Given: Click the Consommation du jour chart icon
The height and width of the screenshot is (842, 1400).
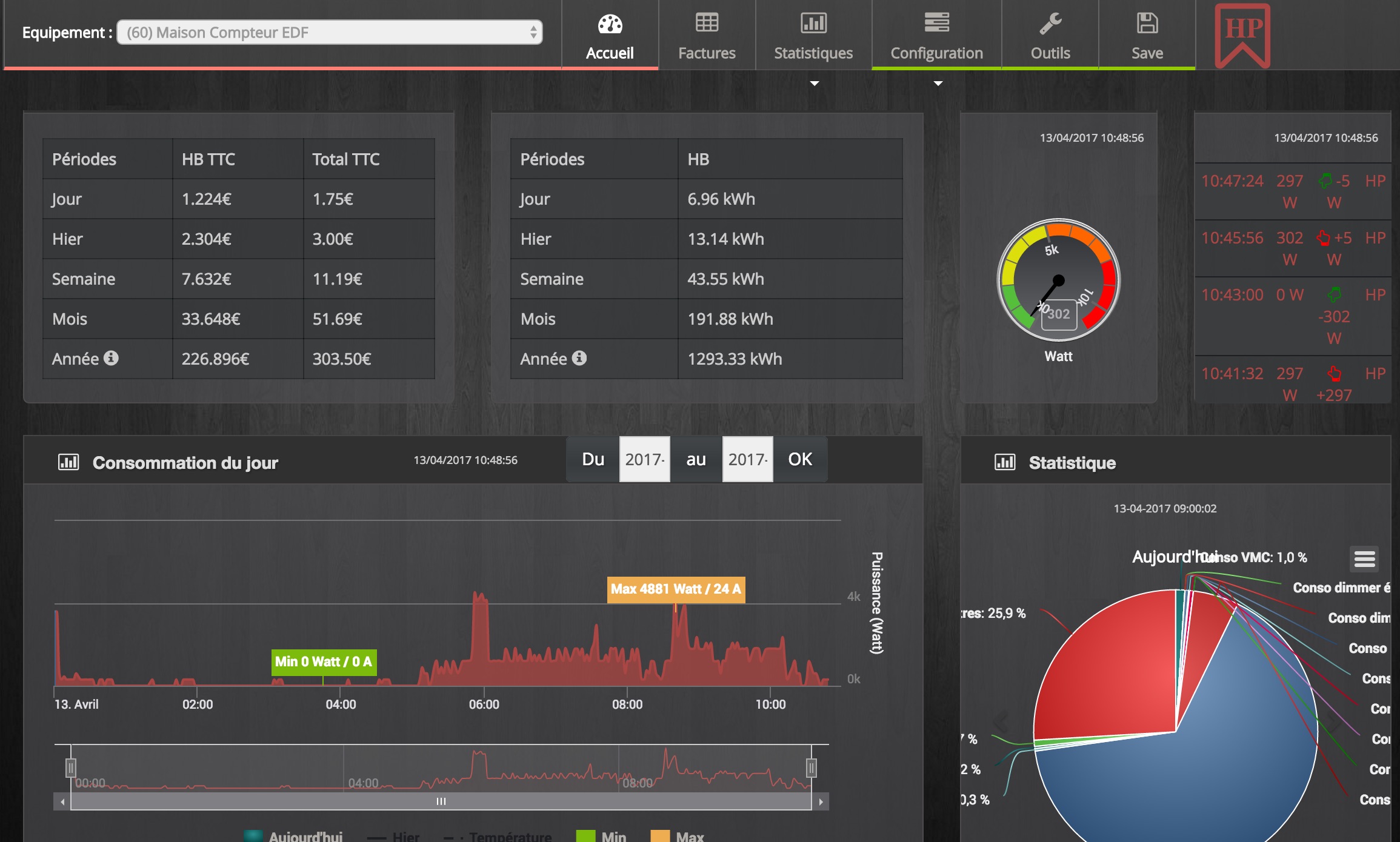Looking at the screenshot, I should pos(68,462).
